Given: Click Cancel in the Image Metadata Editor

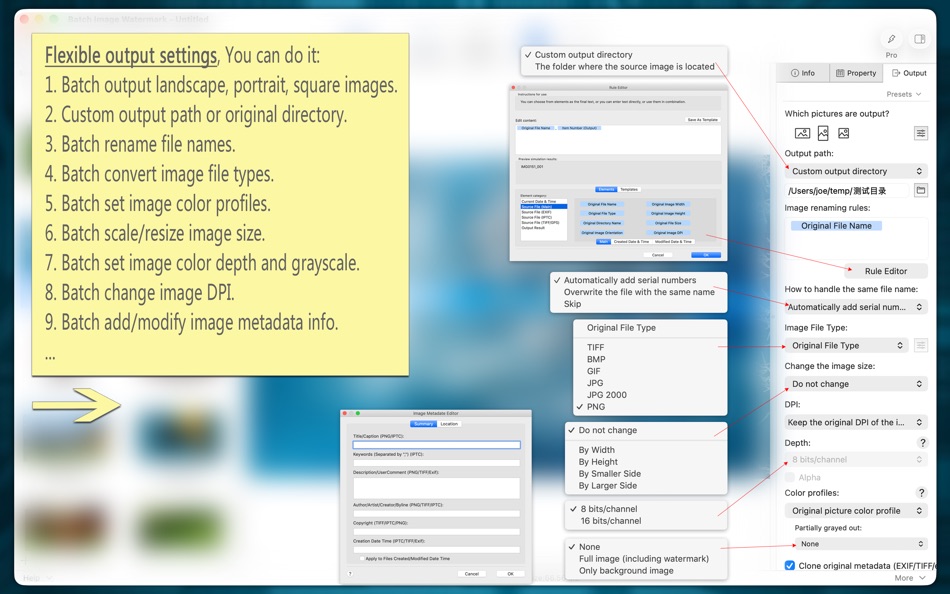Looking at the screenshot, I should tap(470, 574).
